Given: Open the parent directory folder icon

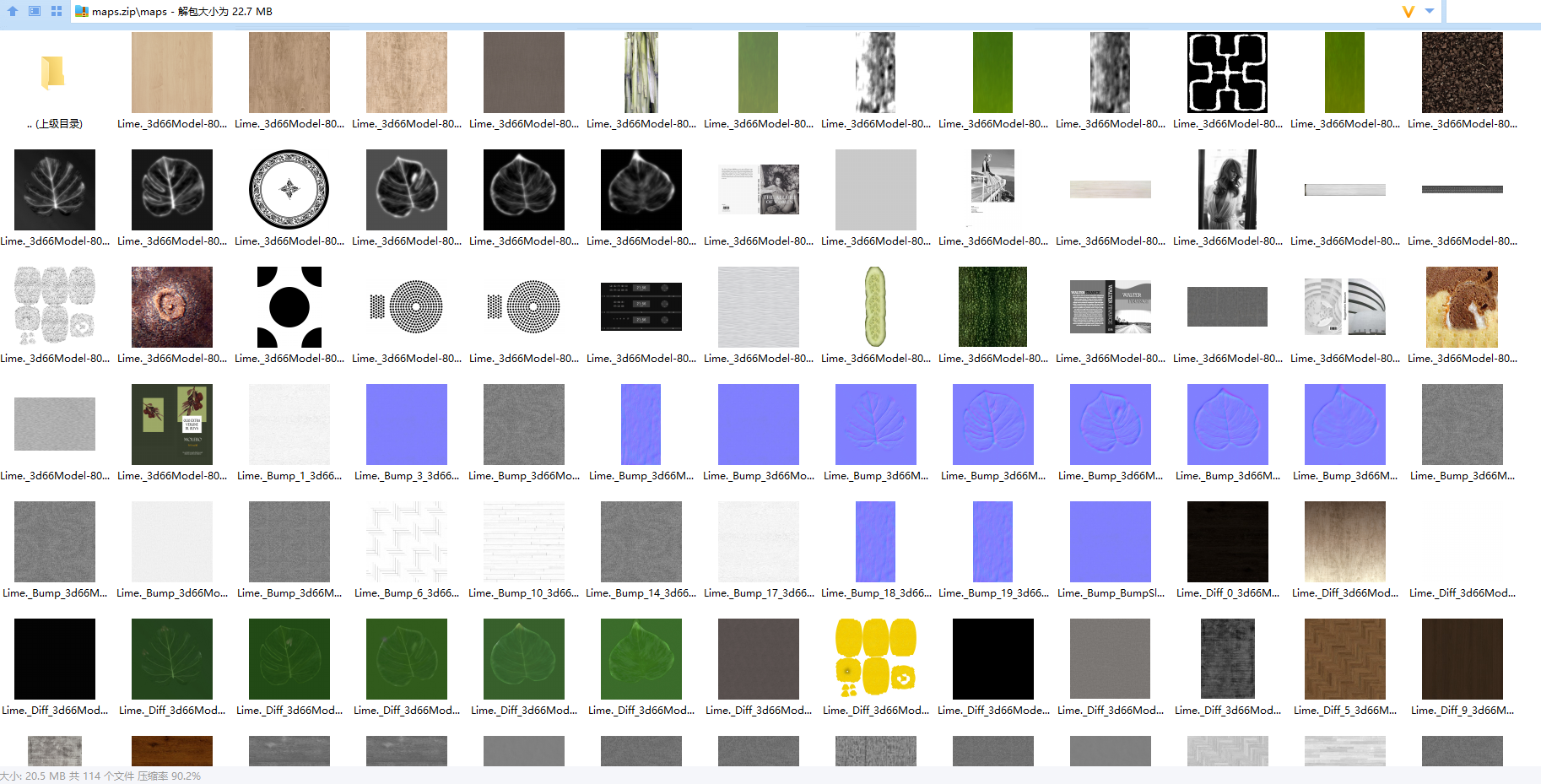Looking at the screenshot, I should (54, 73).
